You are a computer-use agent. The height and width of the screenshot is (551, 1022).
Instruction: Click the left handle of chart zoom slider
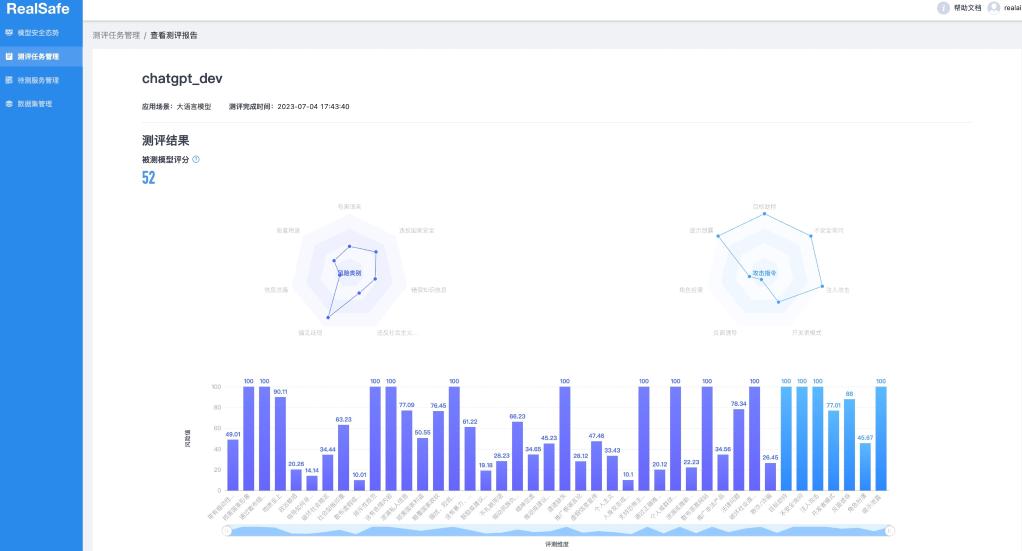pyautogui.click(x=227, y=531)
